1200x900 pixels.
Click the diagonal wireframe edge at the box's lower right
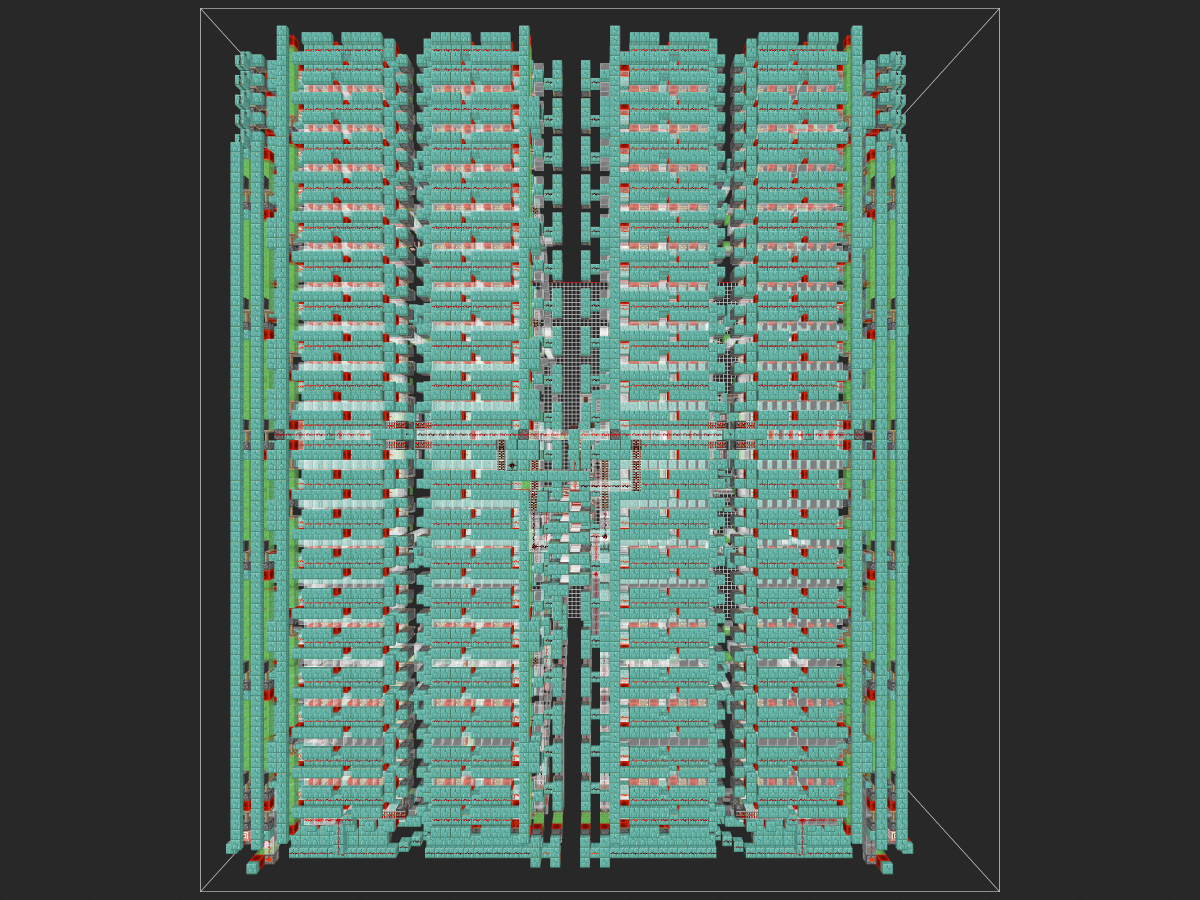(x=953, y=840)
